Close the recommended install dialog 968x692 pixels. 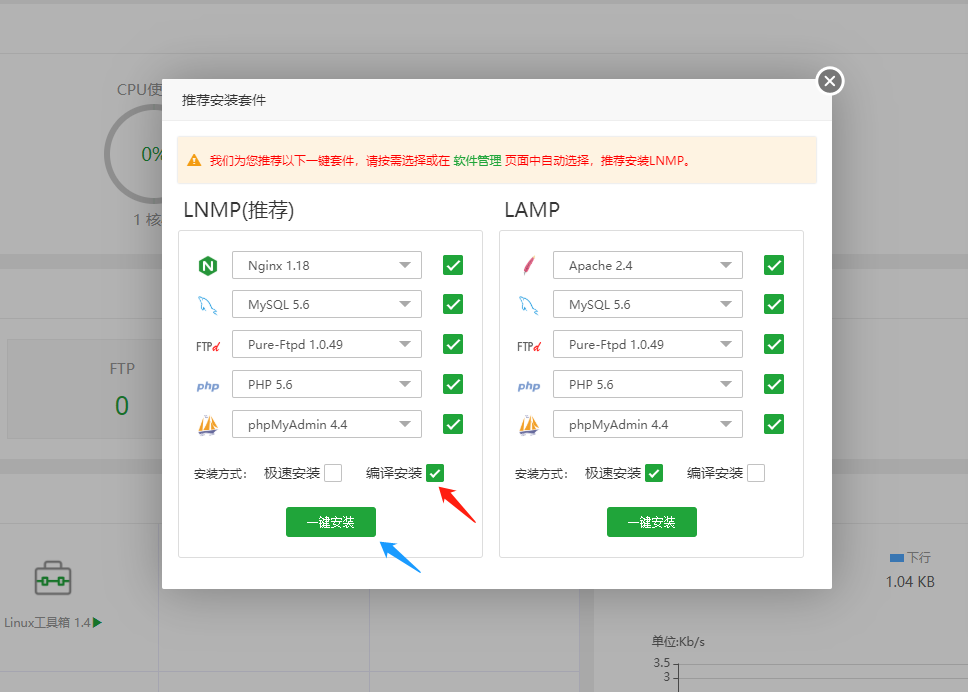[x=830, y=81]
